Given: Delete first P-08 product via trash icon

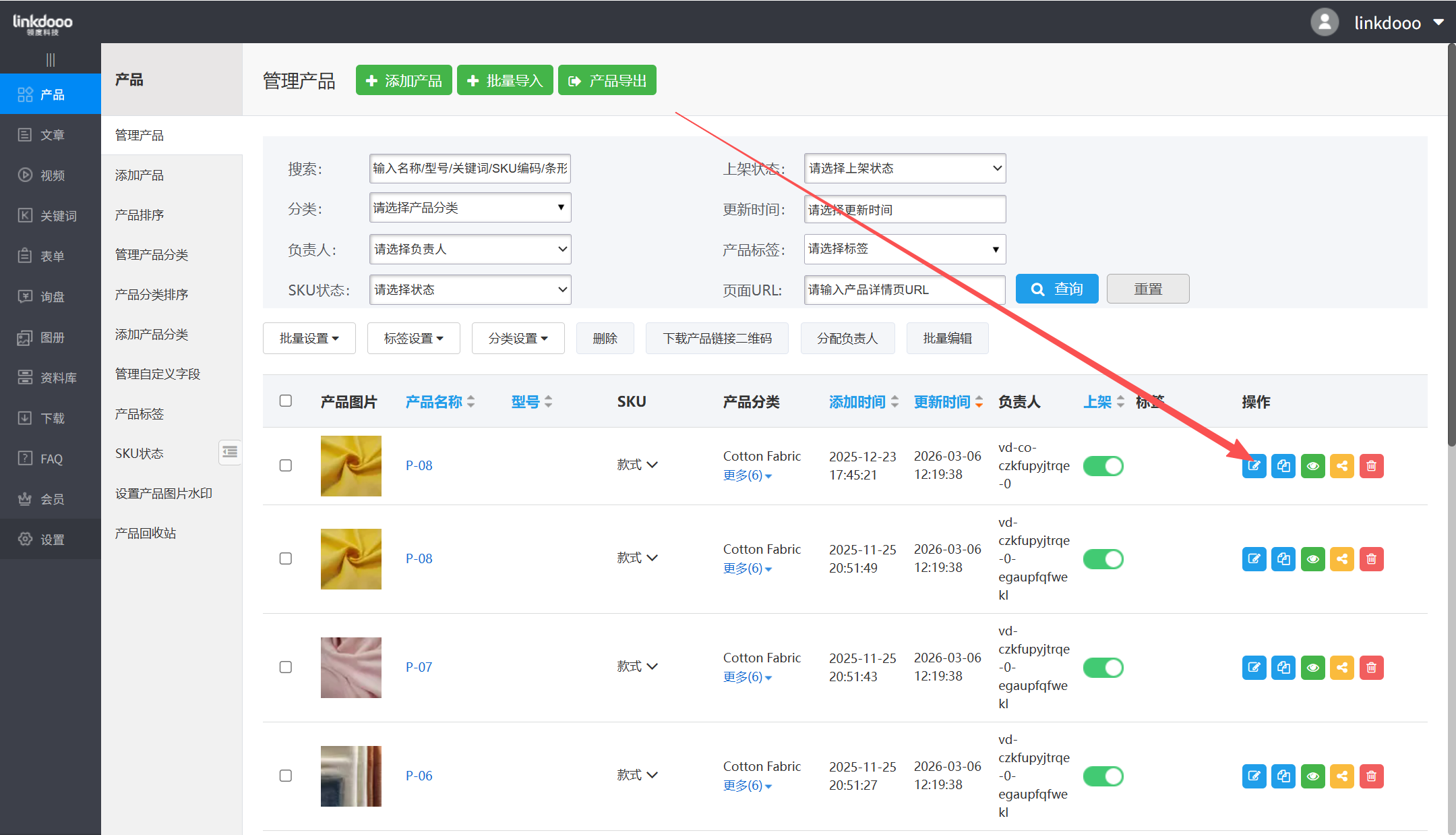Looking at the screenshot, I should coord(1371,466).
